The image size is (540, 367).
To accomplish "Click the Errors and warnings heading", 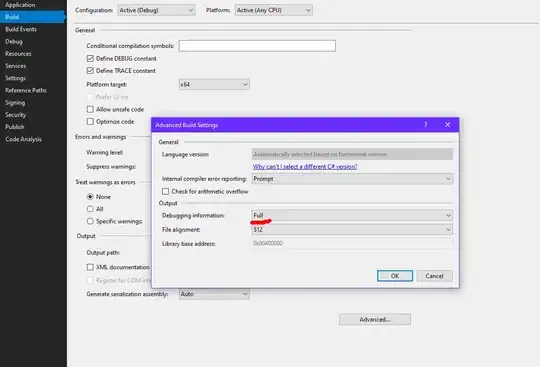I will (101, 137).
